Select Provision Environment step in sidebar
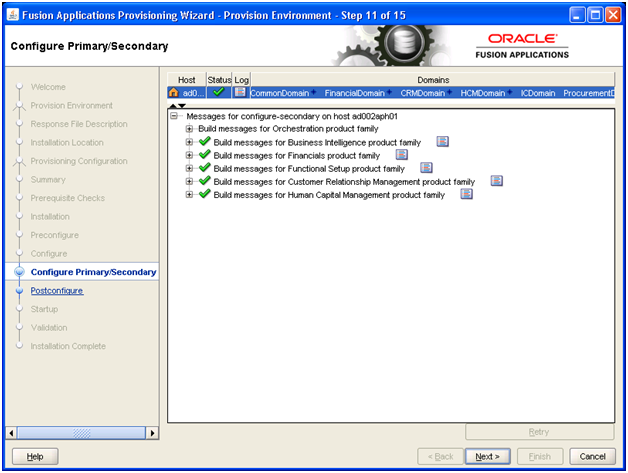The height and width of the screenshot is (473, 628). pyautogui.click(x=72, y=105)
